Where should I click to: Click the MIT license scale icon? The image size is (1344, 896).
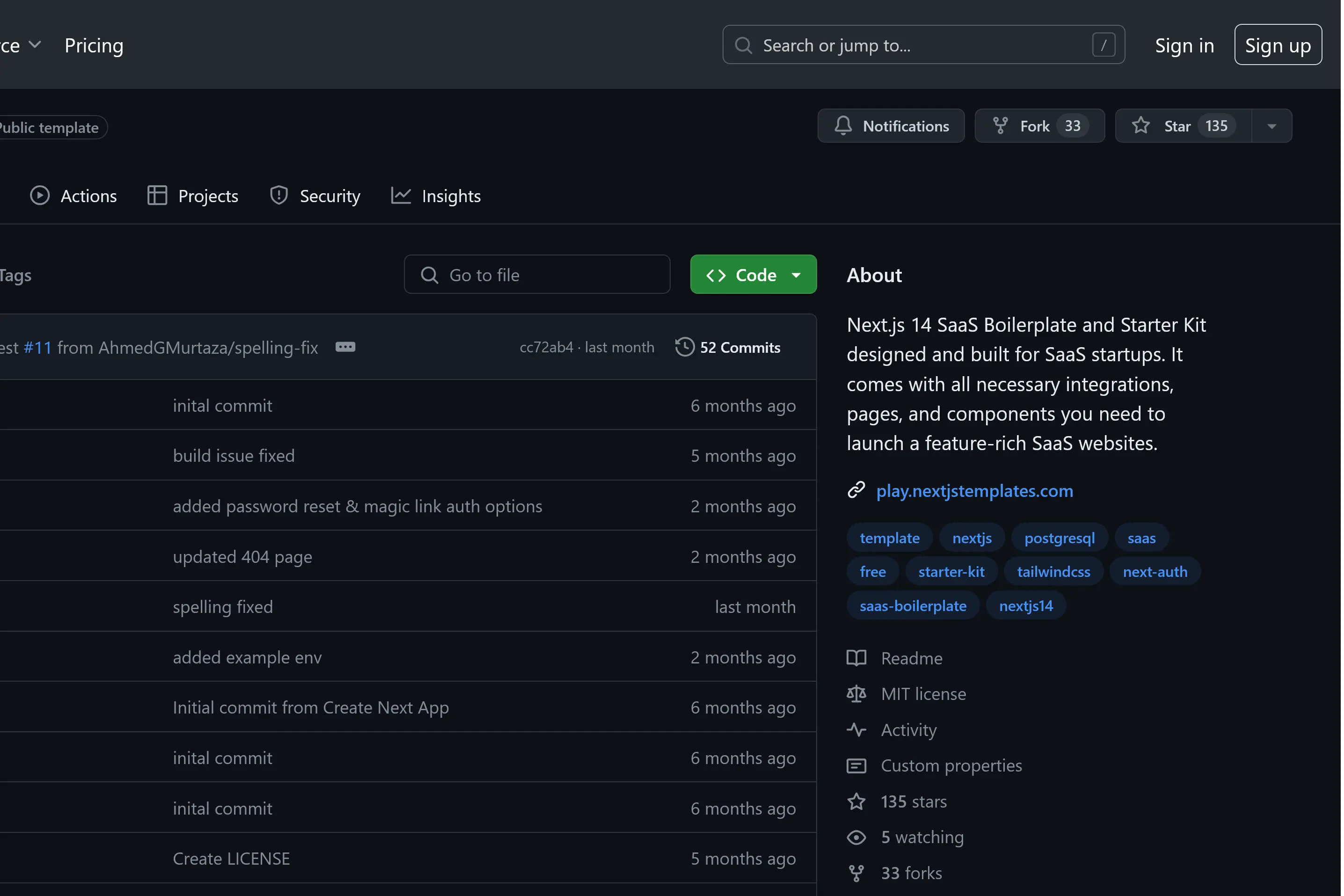856,694
